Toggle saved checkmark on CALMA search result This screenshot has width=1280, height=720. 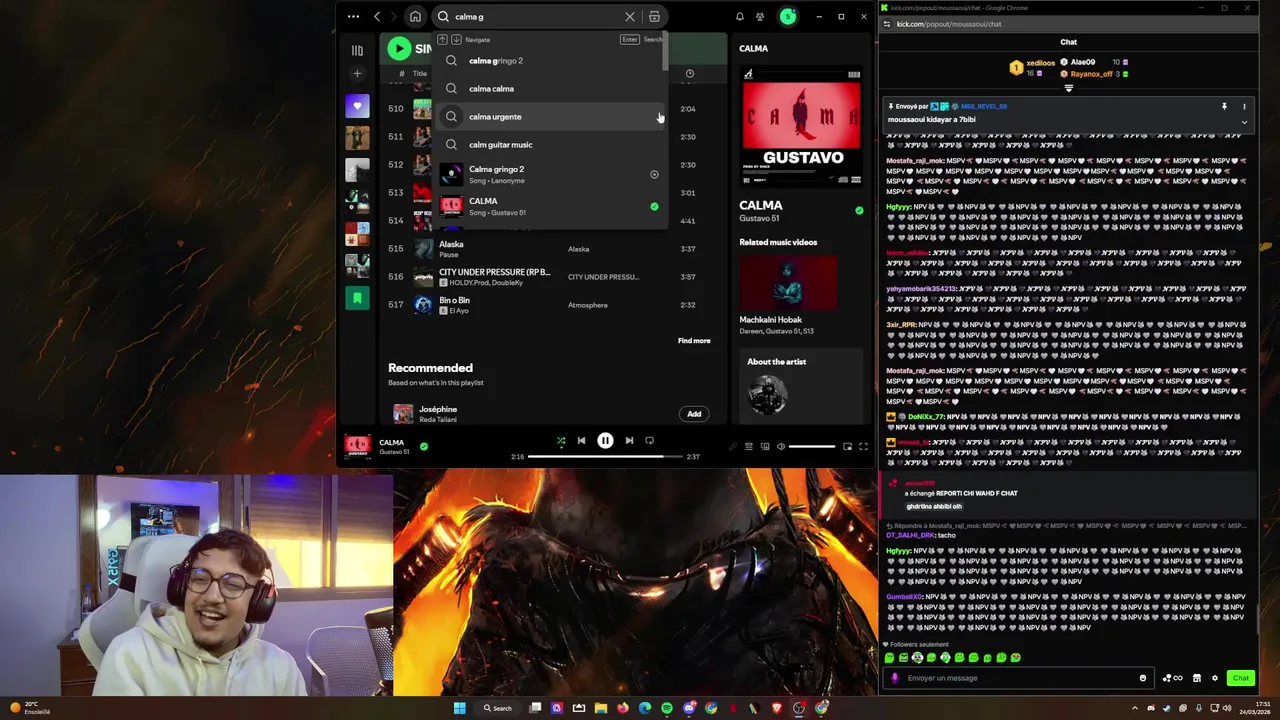coord(654,207)
